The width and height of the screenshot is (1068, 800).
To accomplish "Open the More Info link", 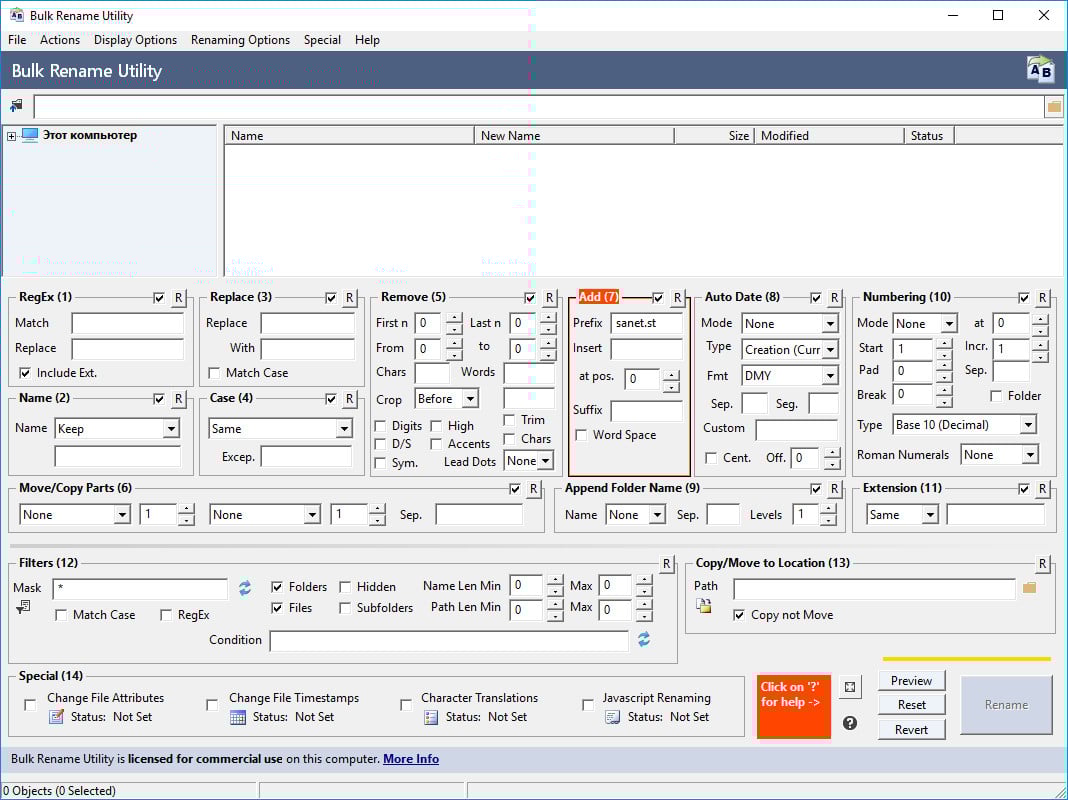I will pos(411,759).
